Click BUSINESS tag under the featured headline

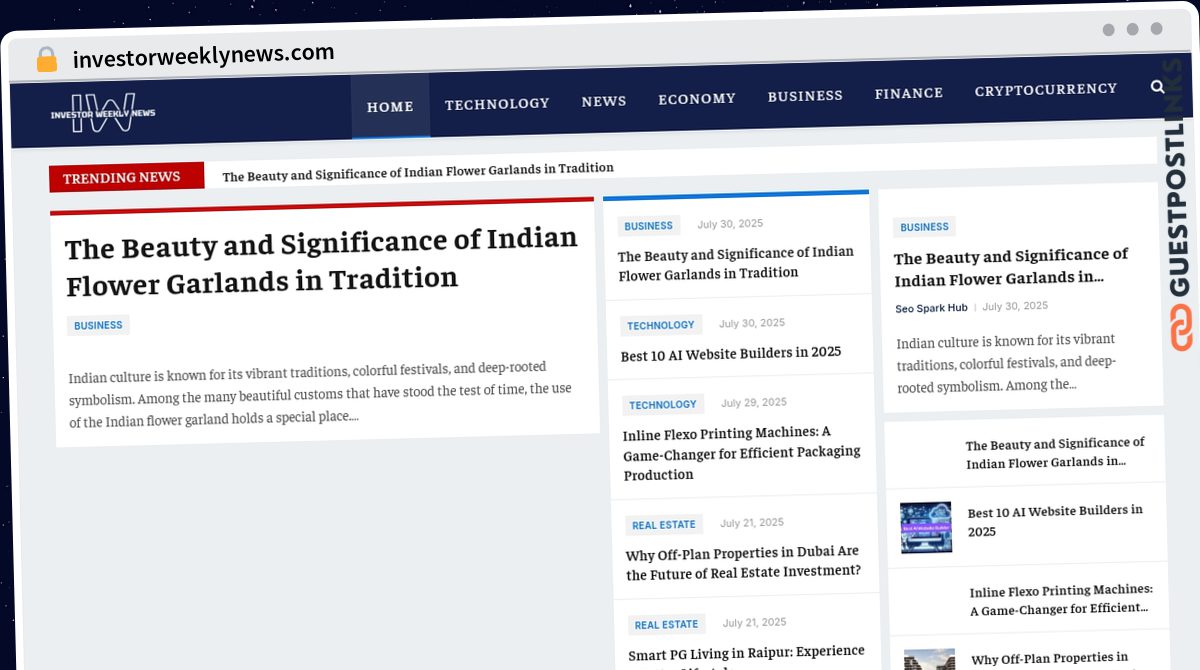click(98, 325)
